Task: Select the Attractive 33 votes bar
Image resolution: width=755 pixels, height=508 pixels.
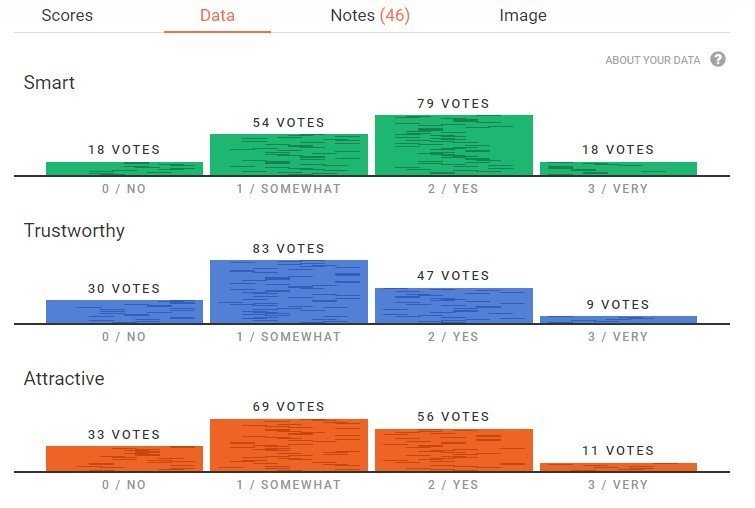Action: pyautogui.click(x=124, y=458)
